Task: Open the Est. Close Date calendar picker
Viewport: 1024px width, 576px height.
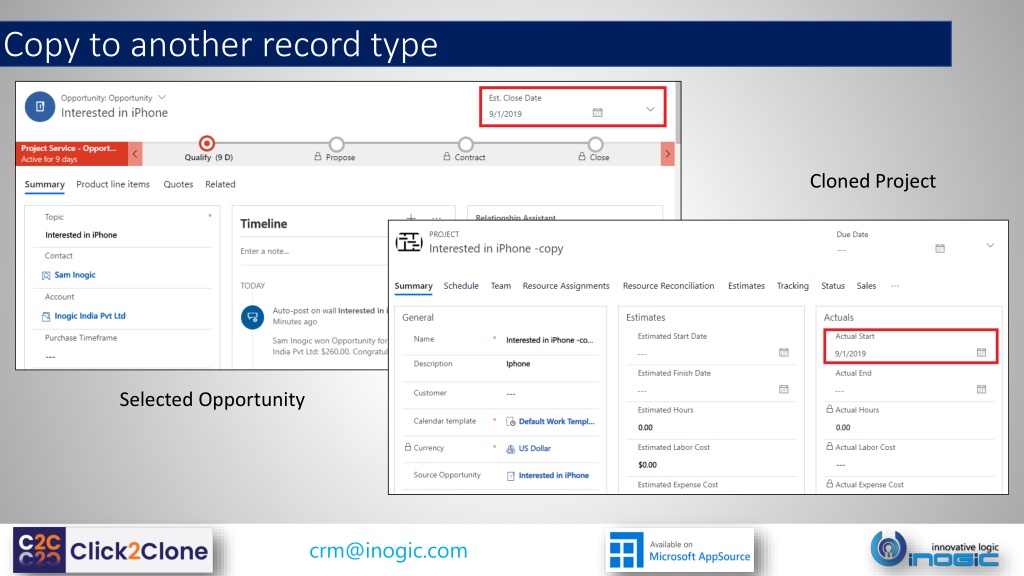Action: pyautogui.click(x=598, y=112)
